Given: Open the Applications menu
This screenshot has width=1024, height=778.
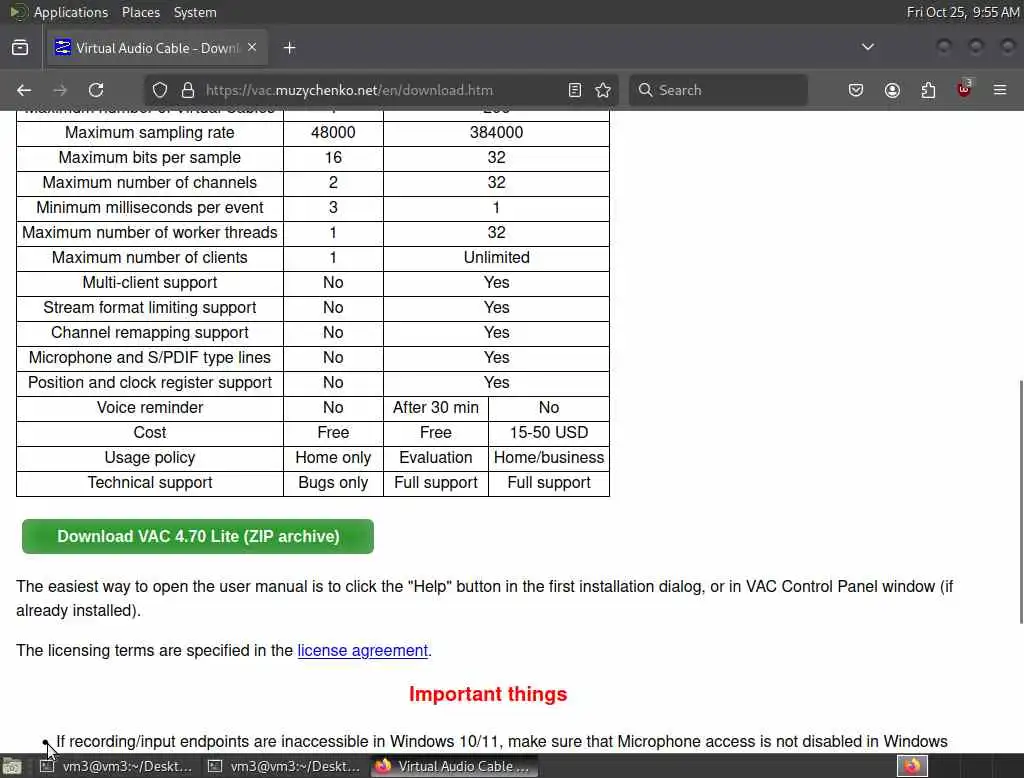Looking at the screenshot, I should coord(71,12).
